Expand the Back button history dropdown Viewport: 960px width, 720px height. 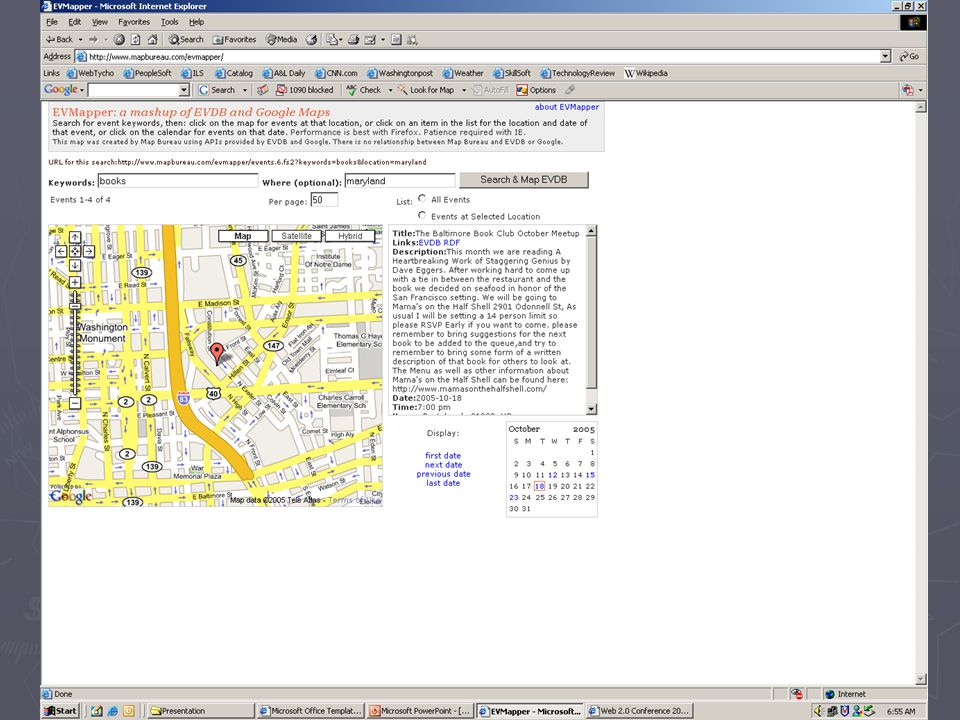(80, 40)
